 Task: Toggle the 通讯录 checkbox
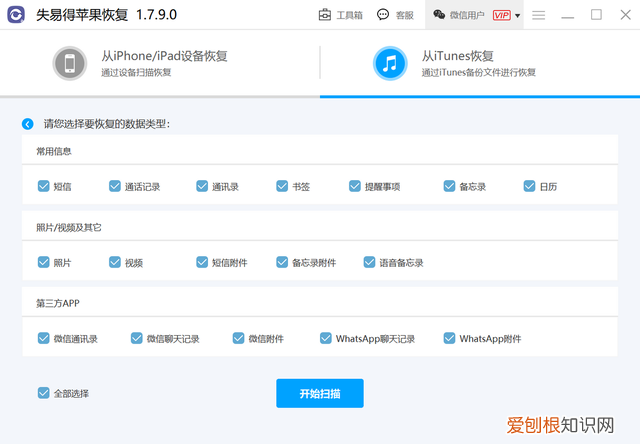[202, 186]
